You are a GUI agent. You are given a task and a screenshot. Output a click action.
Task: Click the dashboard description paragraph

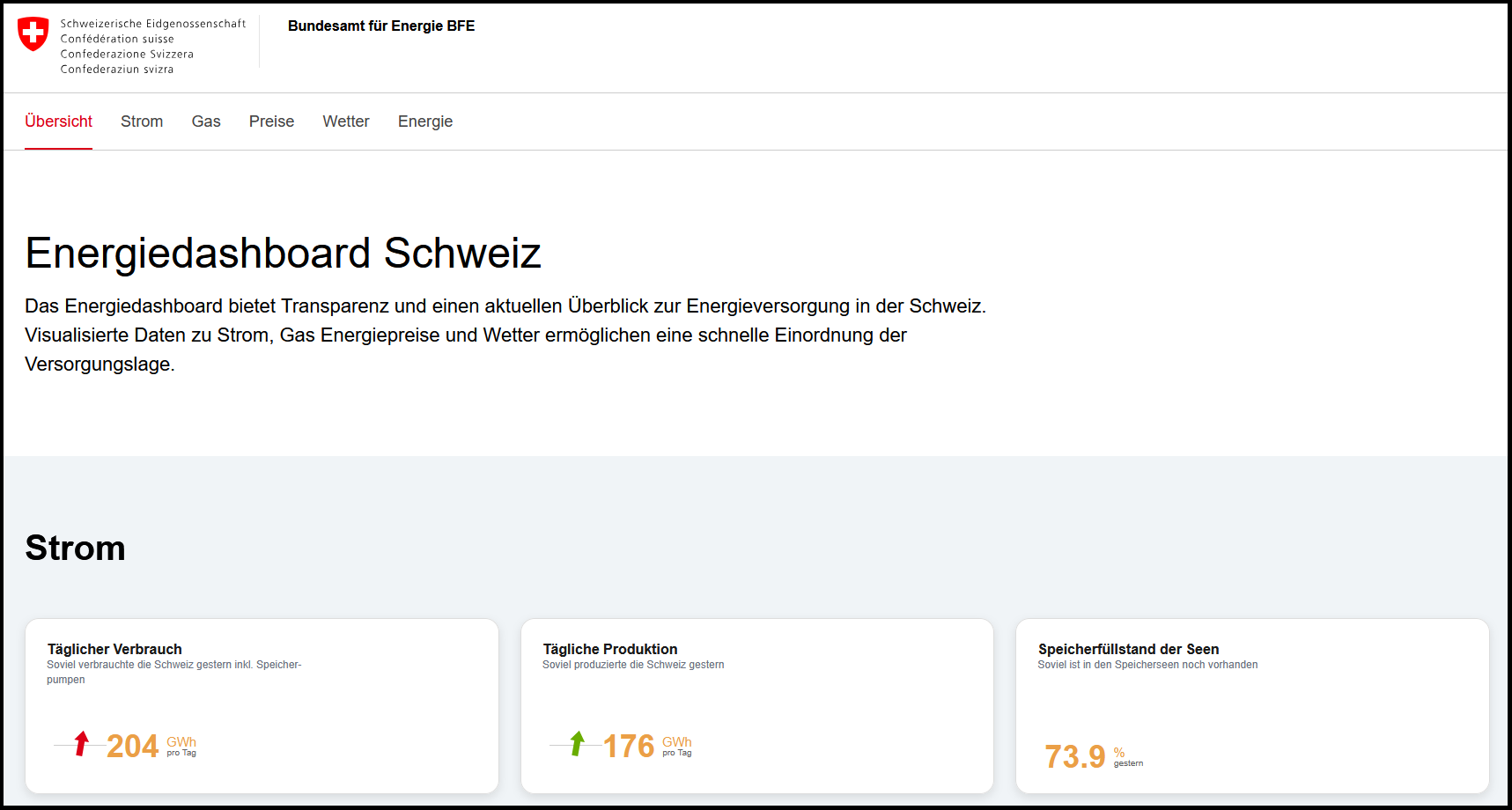(x=505, y=335)
